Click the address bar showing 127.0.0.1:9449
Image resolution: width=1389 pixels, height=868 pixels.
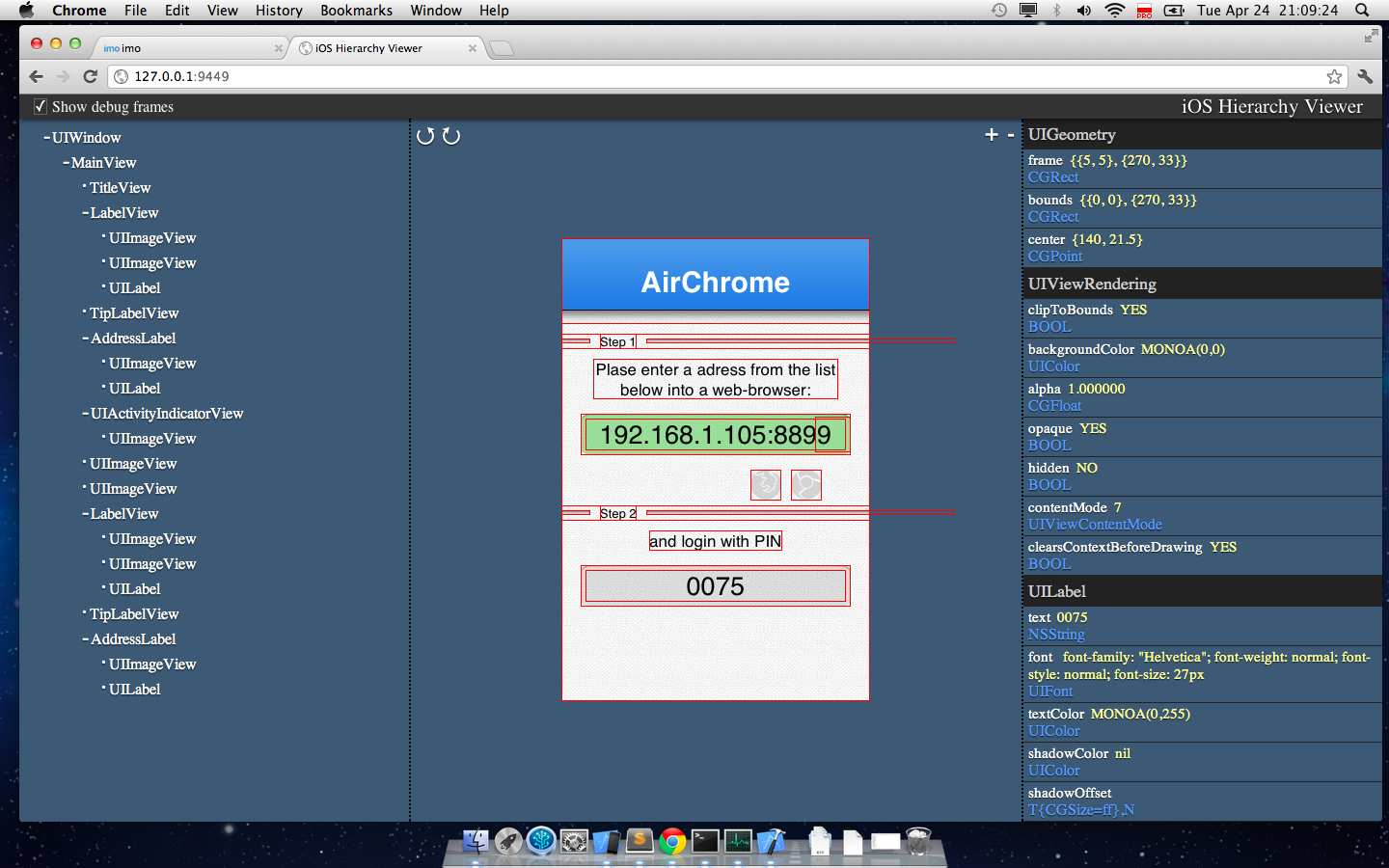point(725,76)
